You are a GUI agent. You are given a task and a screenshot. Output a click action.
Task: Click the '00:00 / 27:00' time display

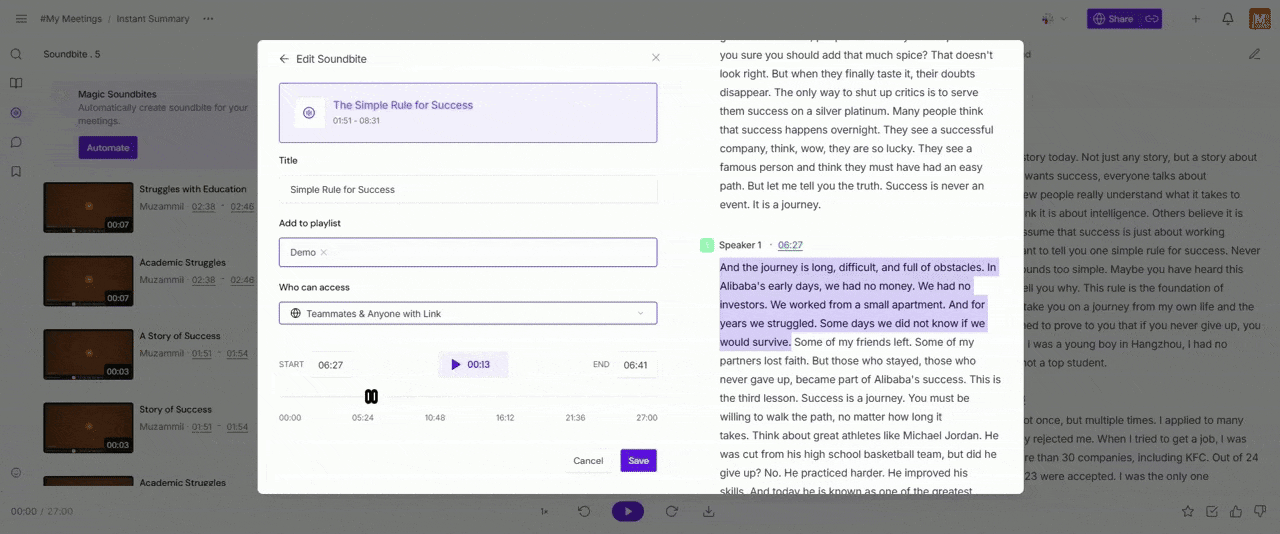click(42, 511)
